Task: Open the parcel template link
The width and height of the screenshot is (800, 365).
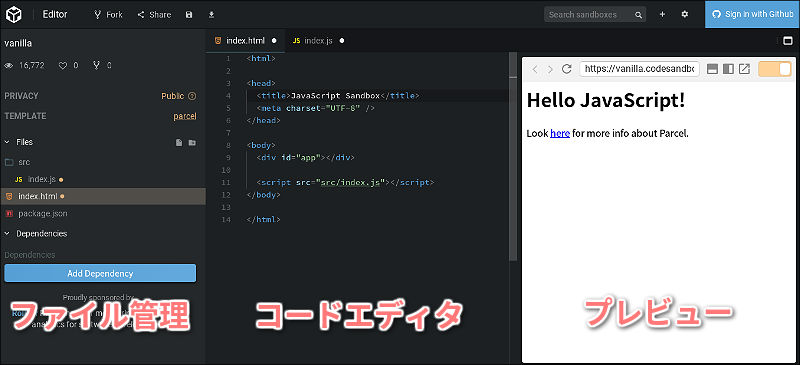Action: 185,116
